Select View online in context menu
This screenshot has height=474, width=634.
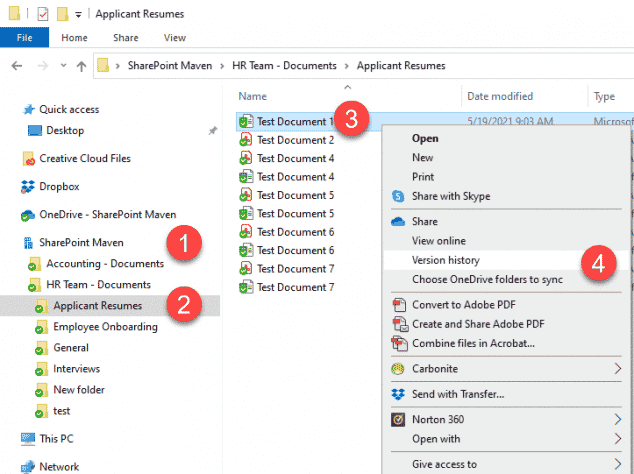coord(438,241)
